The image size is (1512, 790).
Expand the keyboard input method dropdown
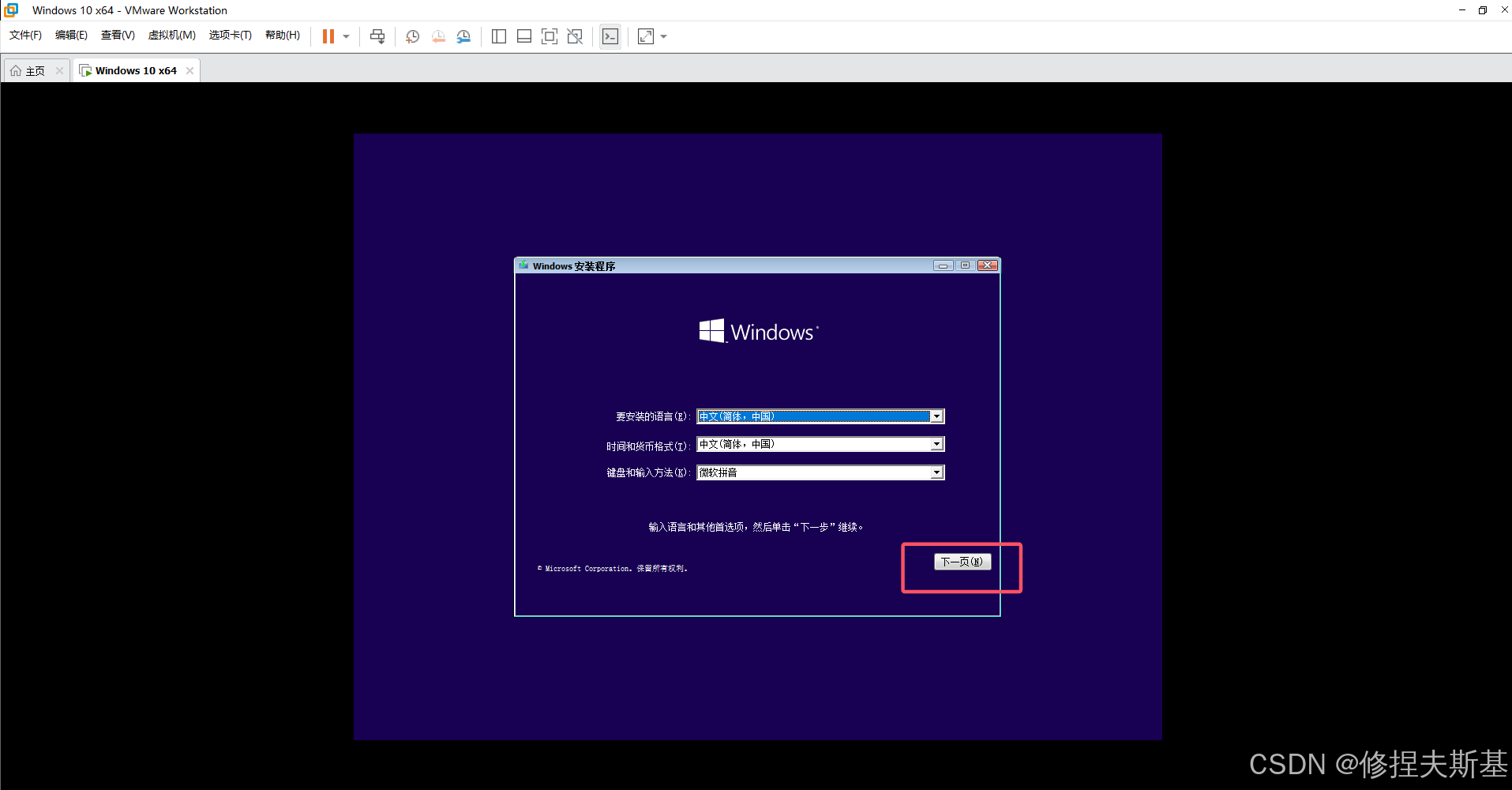click(x=936, y=472)
